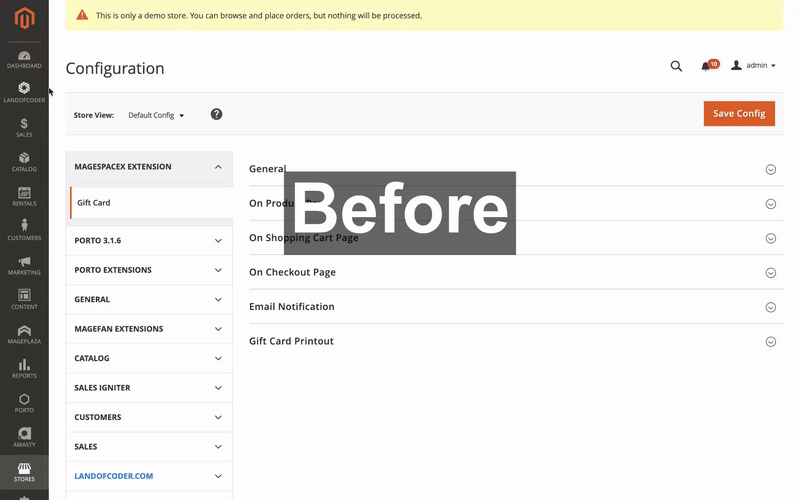The width and height of the screenshot is (800, 500).
Task: Expand the Gift Card Printout group
Action: tap(516, 341)
